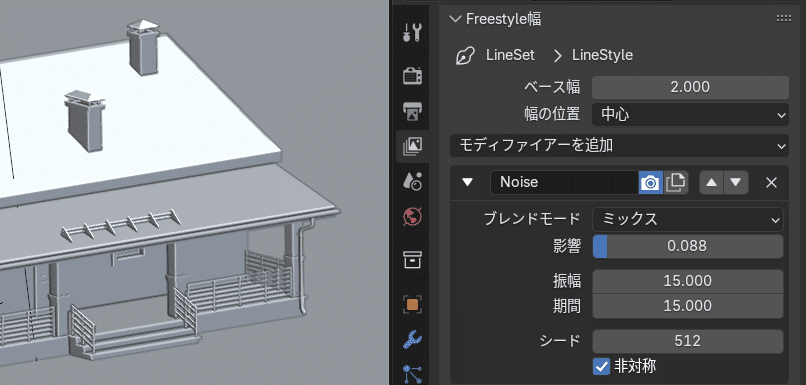Click the 影響 influence slider
This screenshot has width=806, height=385.
688,246
